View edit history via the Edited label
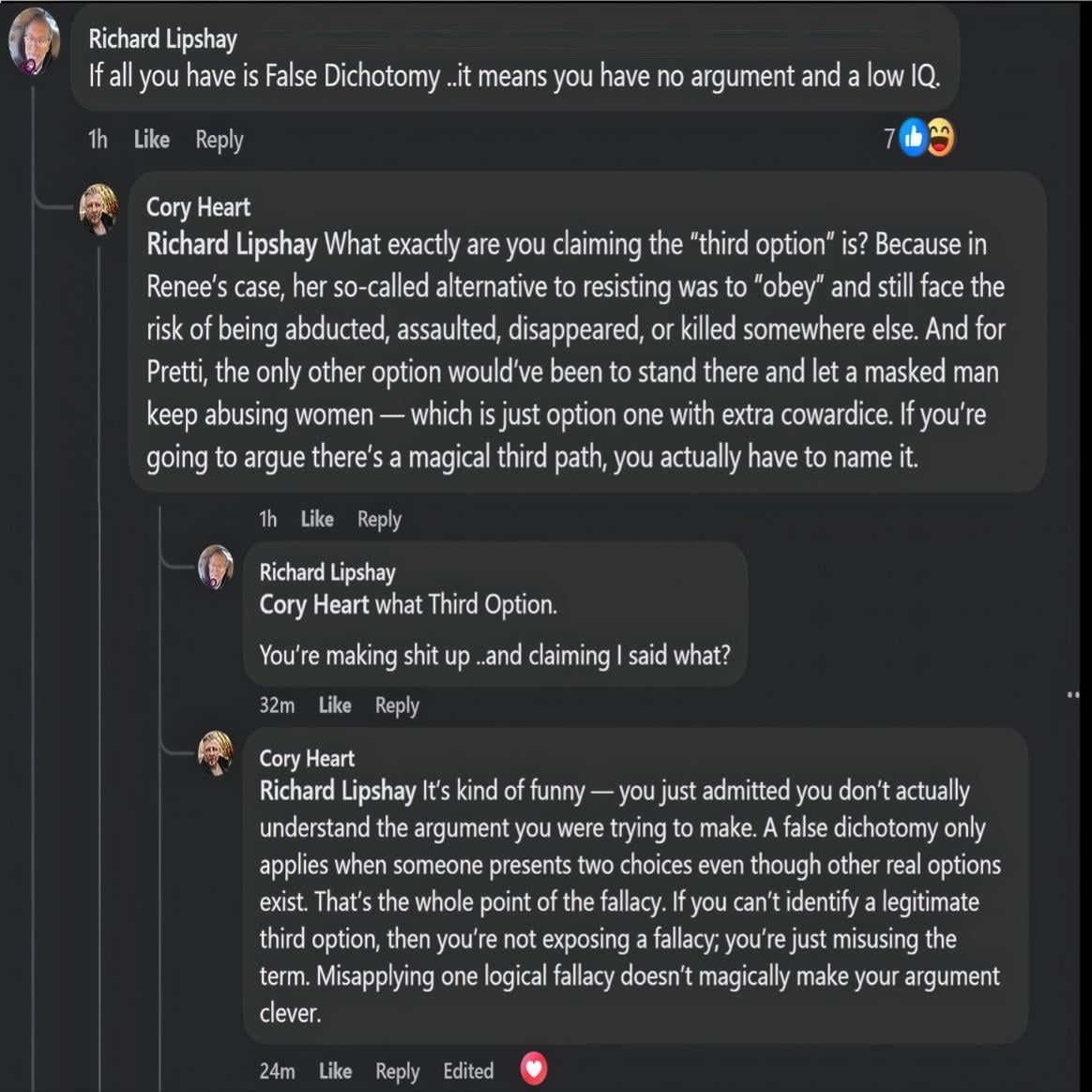1092x1092 pixels. [x=468, y=1070]
